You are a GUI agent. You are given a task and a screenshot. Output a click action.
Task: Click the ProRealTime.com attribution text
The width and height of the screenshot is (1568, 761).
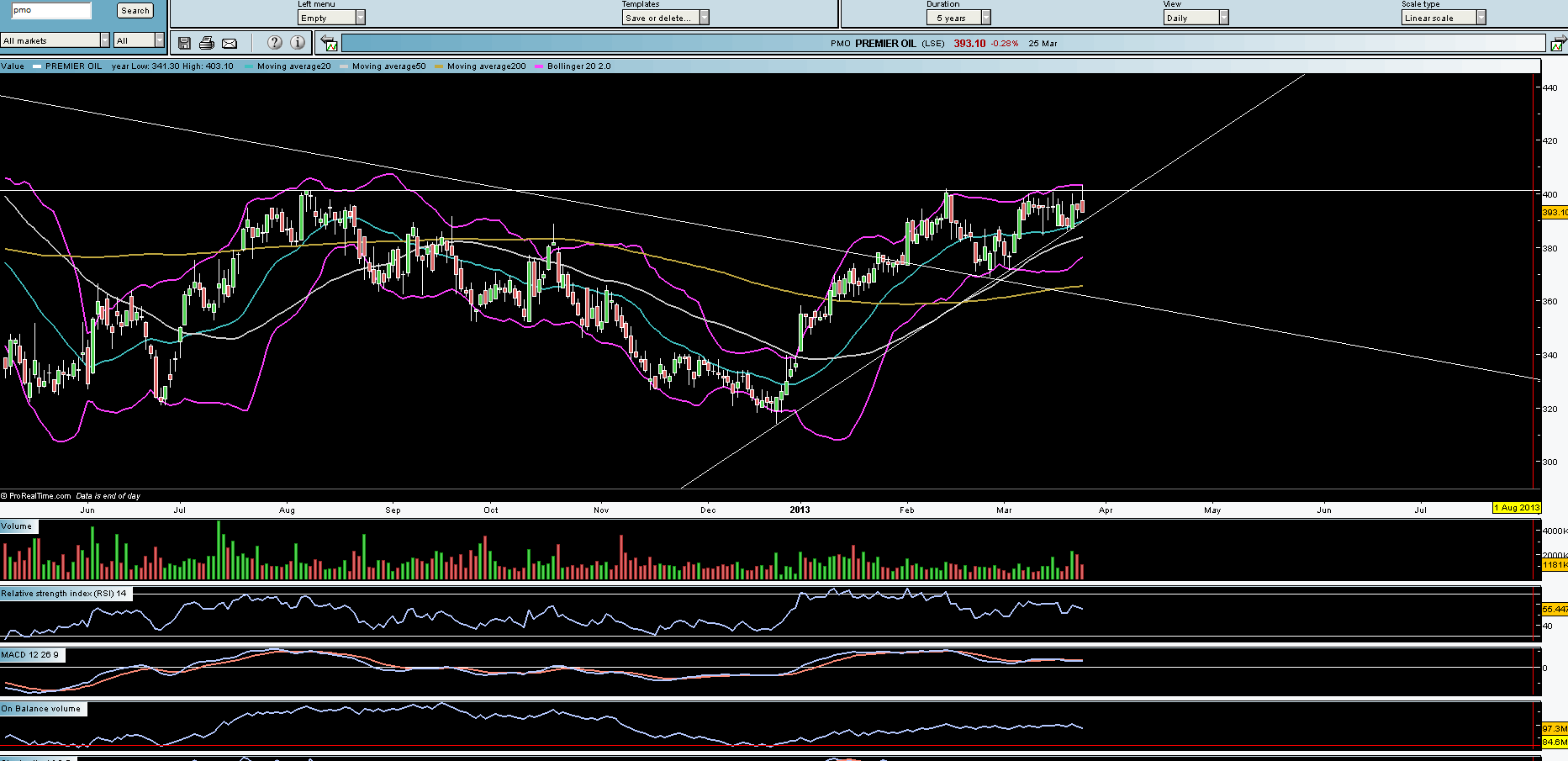click(36, 496)
